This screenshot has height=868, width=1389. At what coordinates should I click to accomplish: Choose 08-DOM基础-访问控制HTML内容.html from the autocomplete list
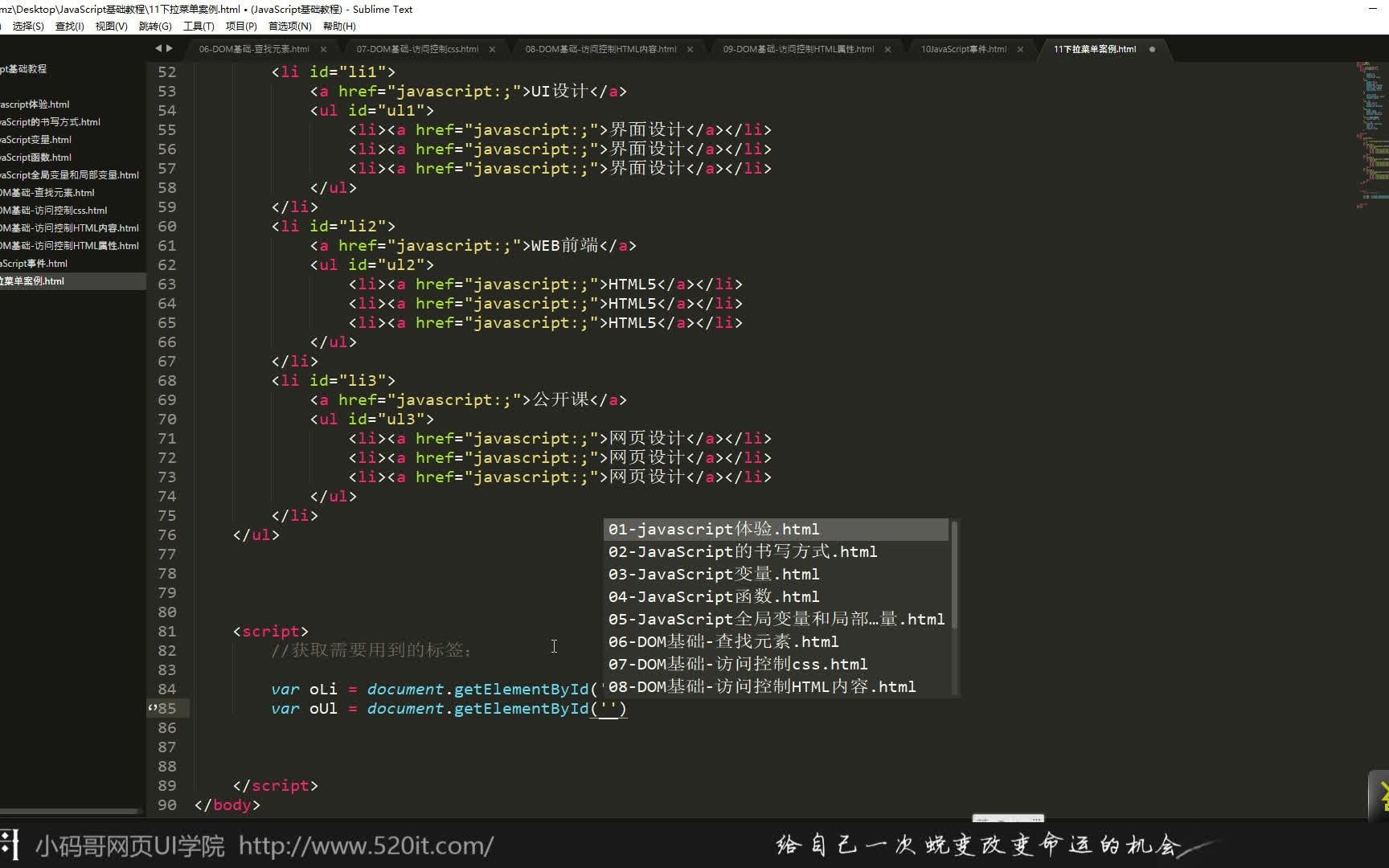pos(776,687)
